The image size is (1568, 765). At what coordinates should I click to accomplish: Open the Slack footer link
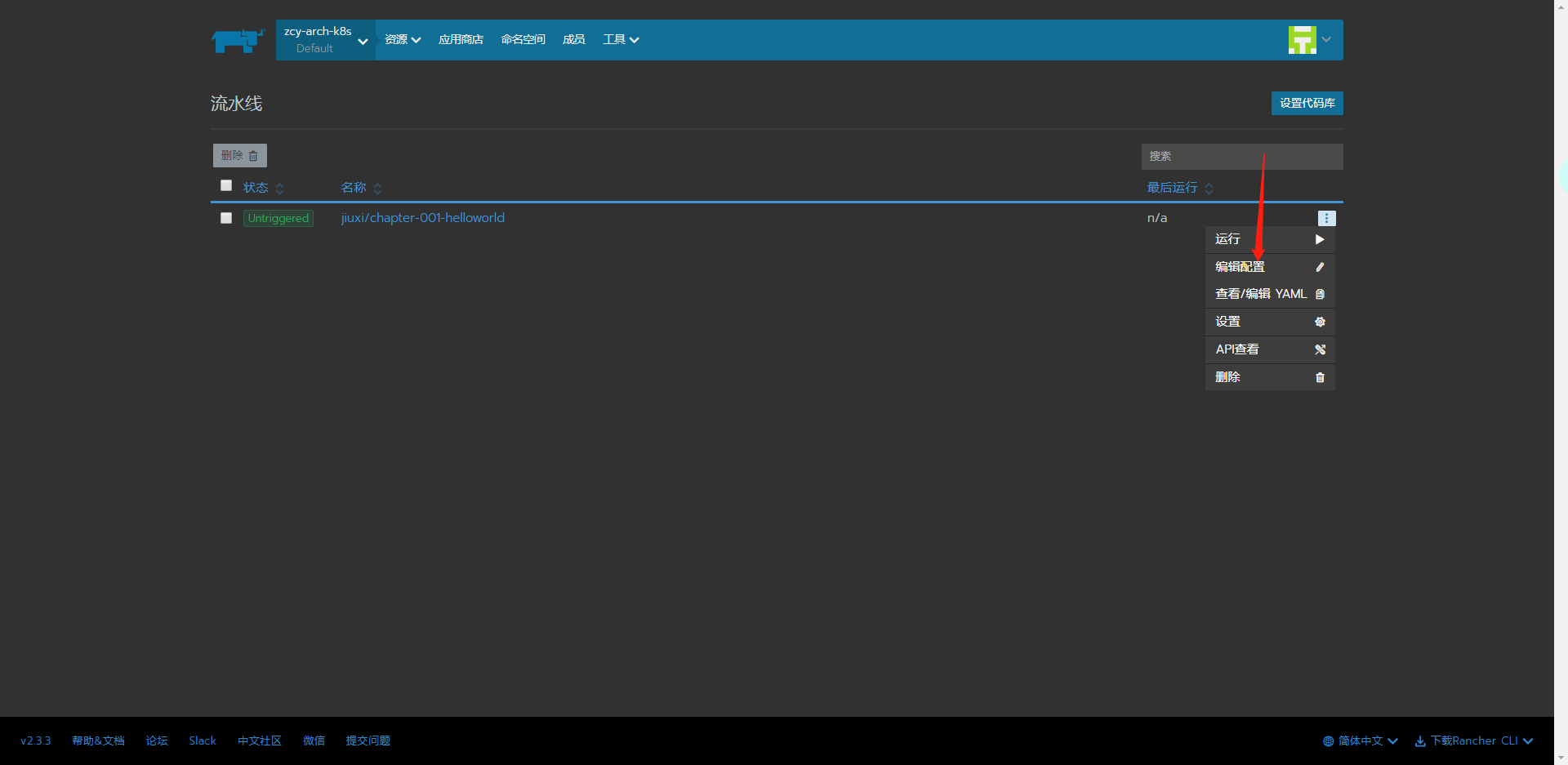203,741
